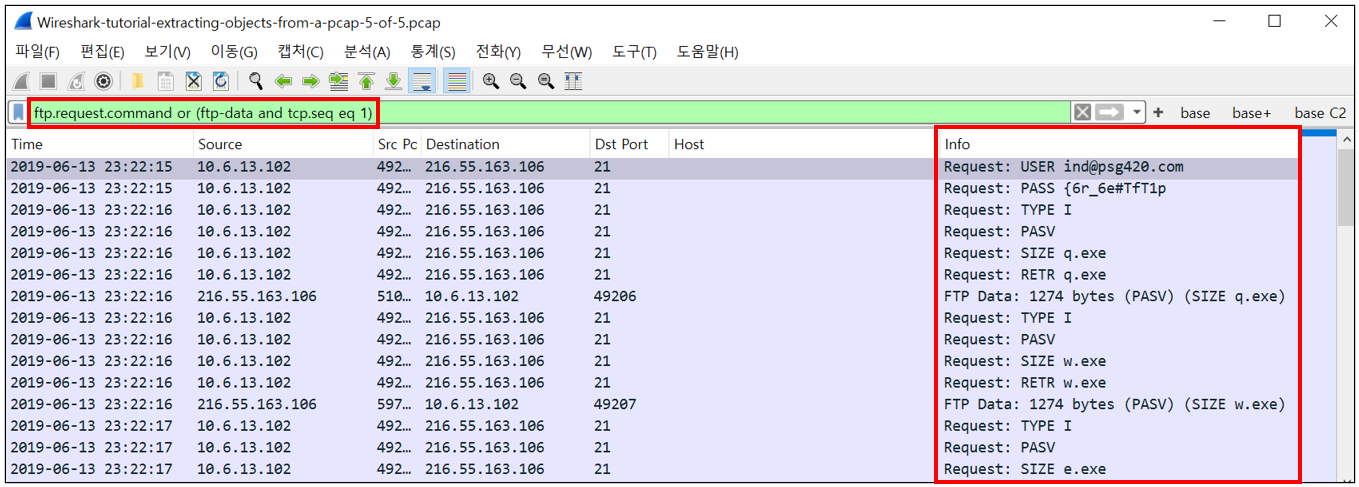Open the 보기(V) menu
Screen dimensions: 1359x487
tap(167, 52)
